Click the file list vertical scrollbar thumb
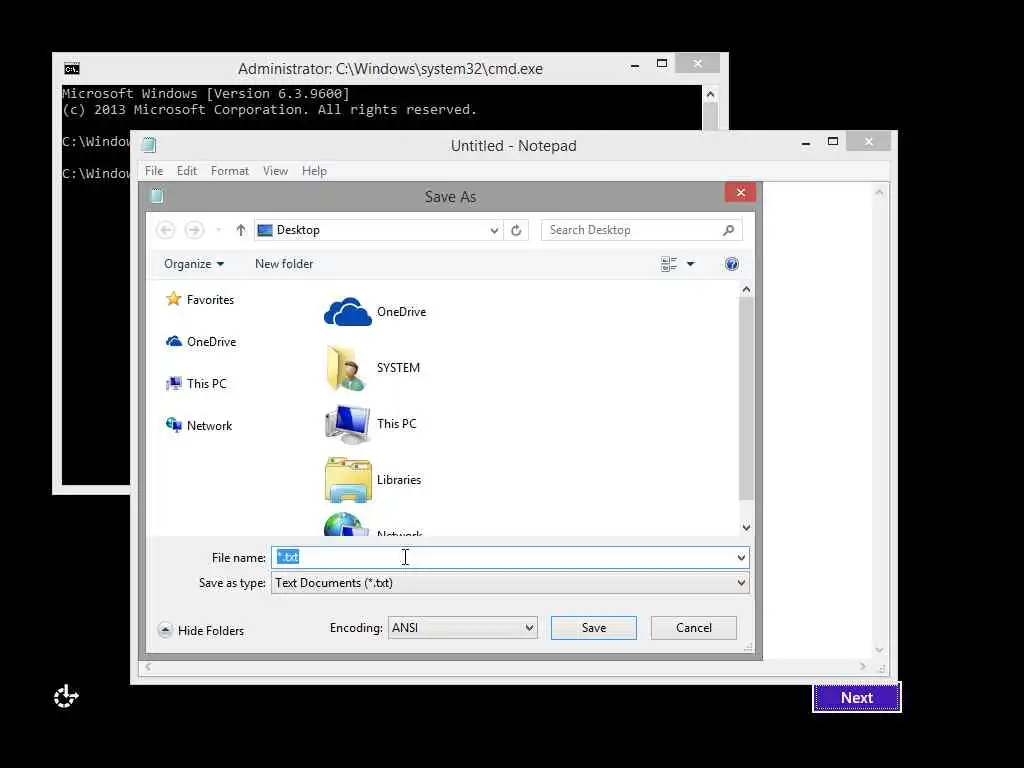Screen dimensions: 1024x768 (746, 399)
